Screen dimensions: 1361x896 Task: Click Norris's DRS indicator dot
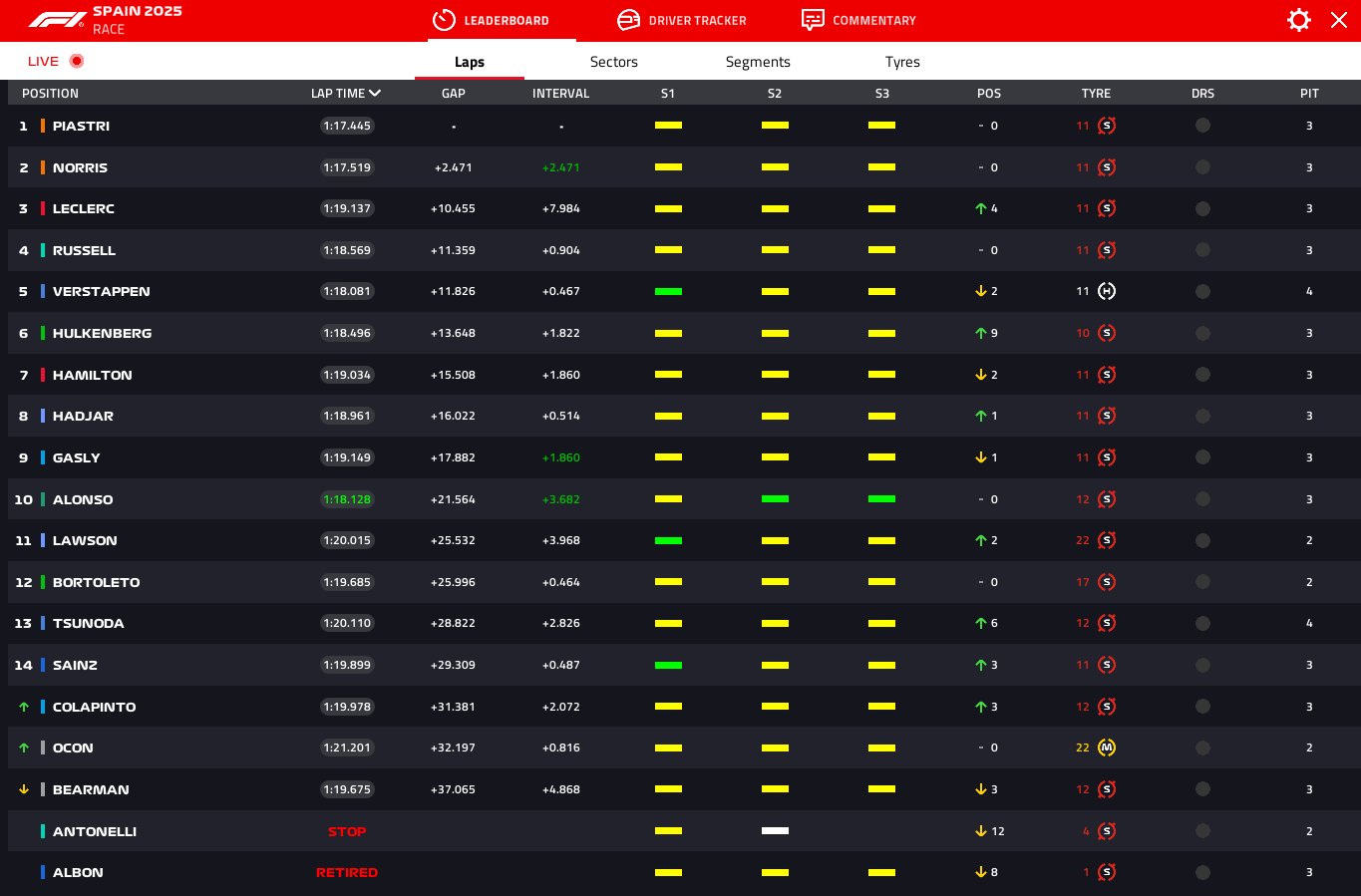(1202, 167)
